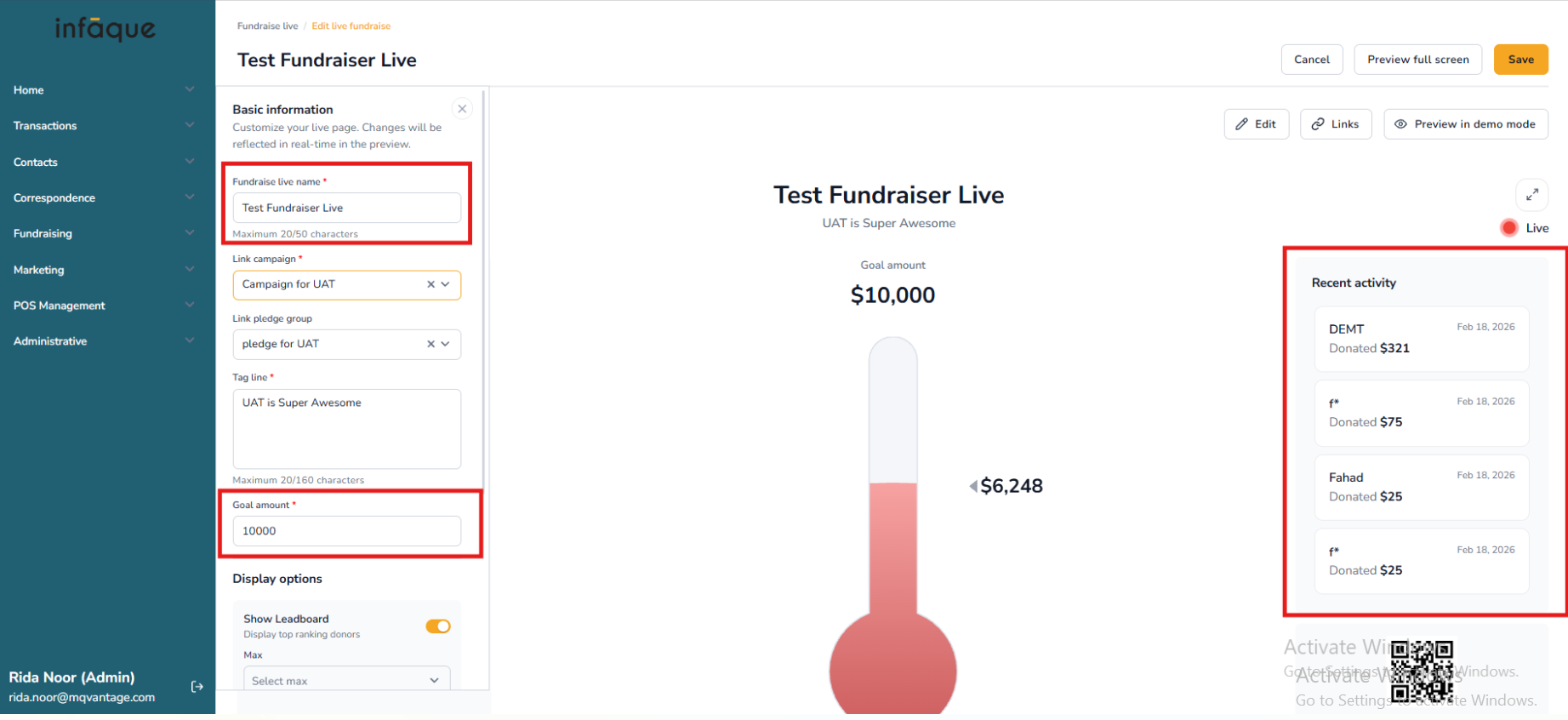1568x720 pixels.
Task: Expand the Fundraising sidebar menu
Action: point(104,233)
